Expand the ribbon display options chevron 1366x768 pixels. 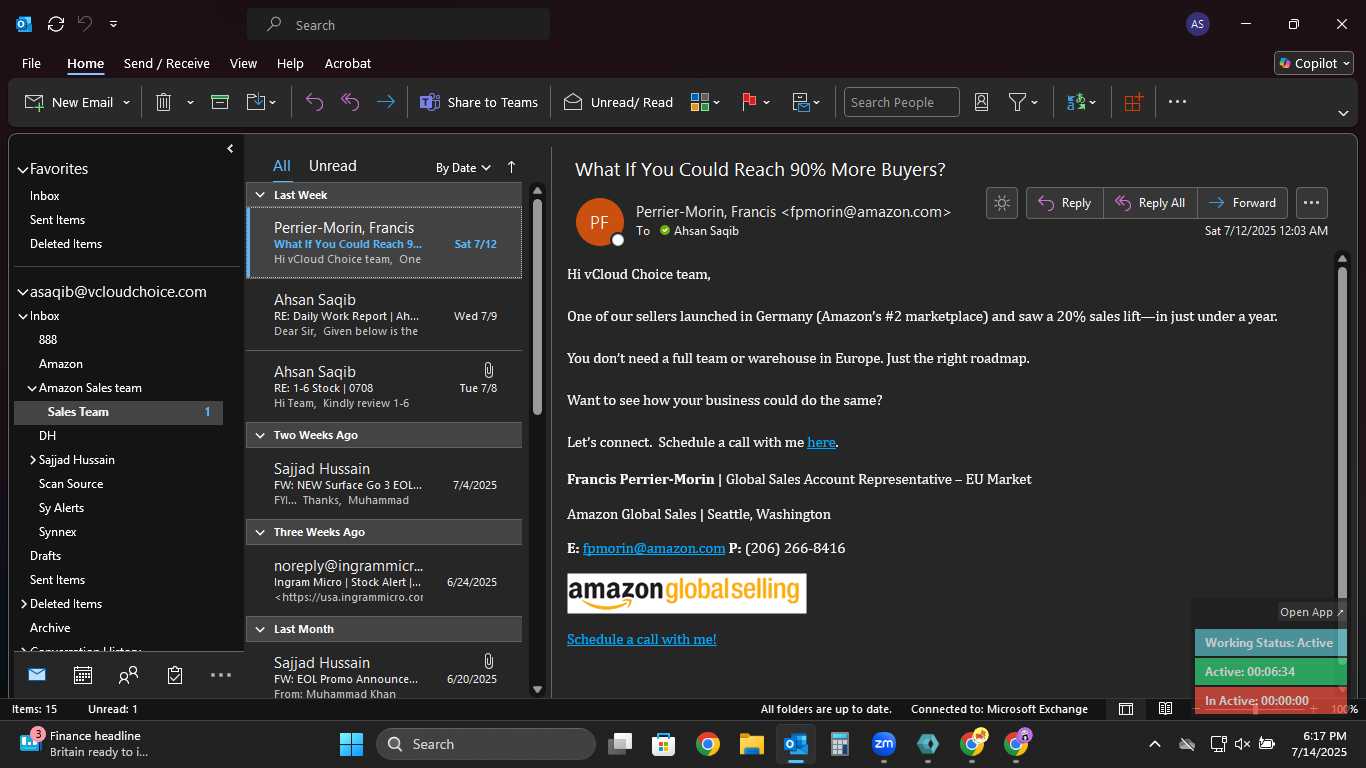1343,113
